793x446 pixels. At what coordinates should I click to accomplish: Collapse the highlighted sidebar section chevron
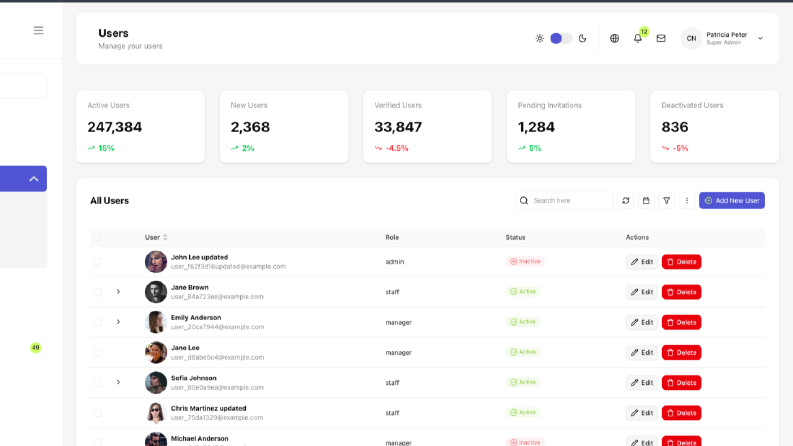(x=34, y=179)
